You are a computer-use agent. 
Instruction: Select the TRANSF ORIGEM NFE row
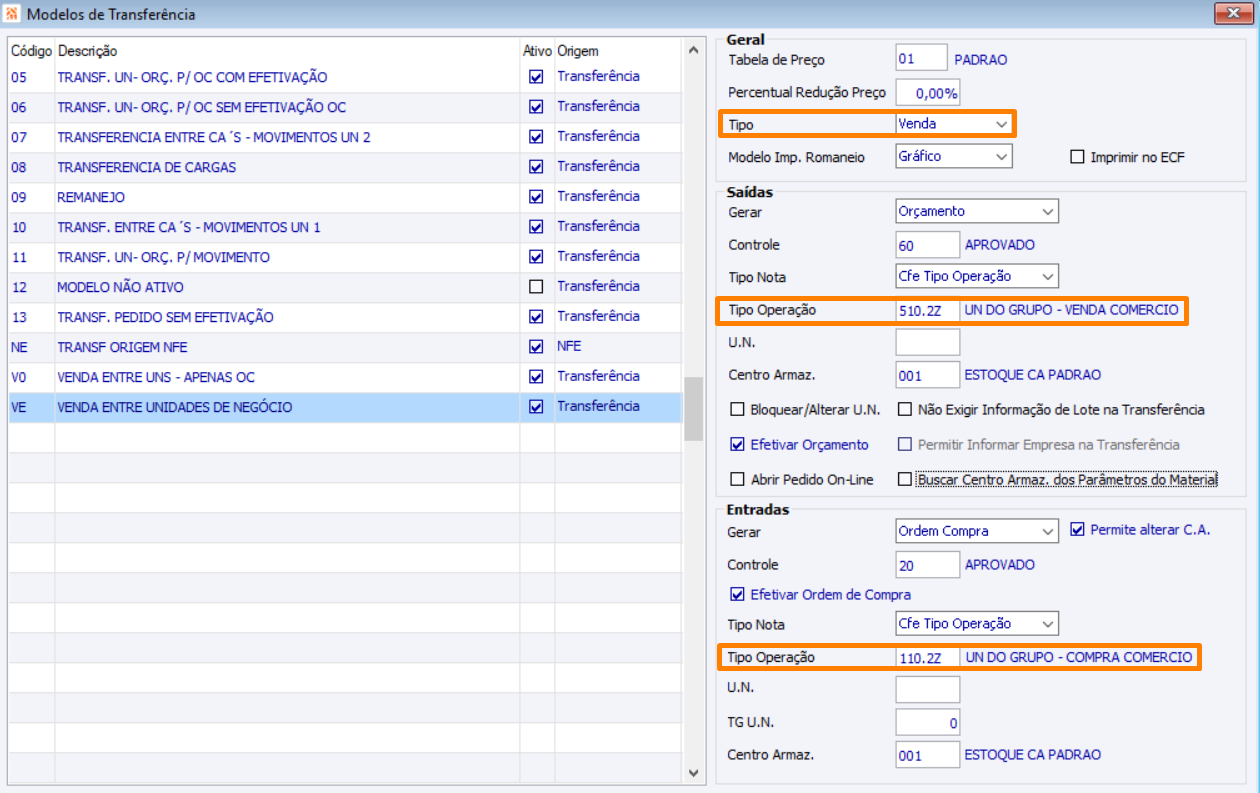coord(345,347)
